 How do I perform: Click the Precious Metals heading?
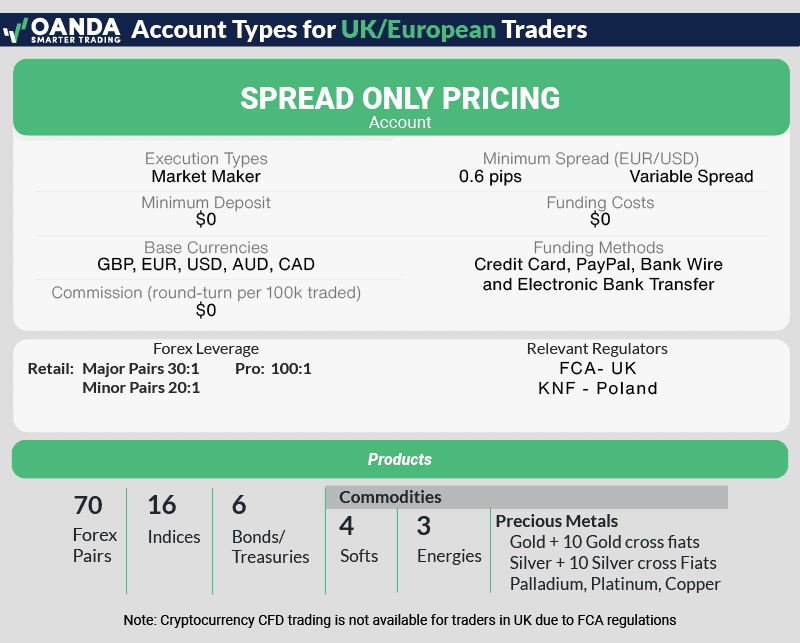557,521
